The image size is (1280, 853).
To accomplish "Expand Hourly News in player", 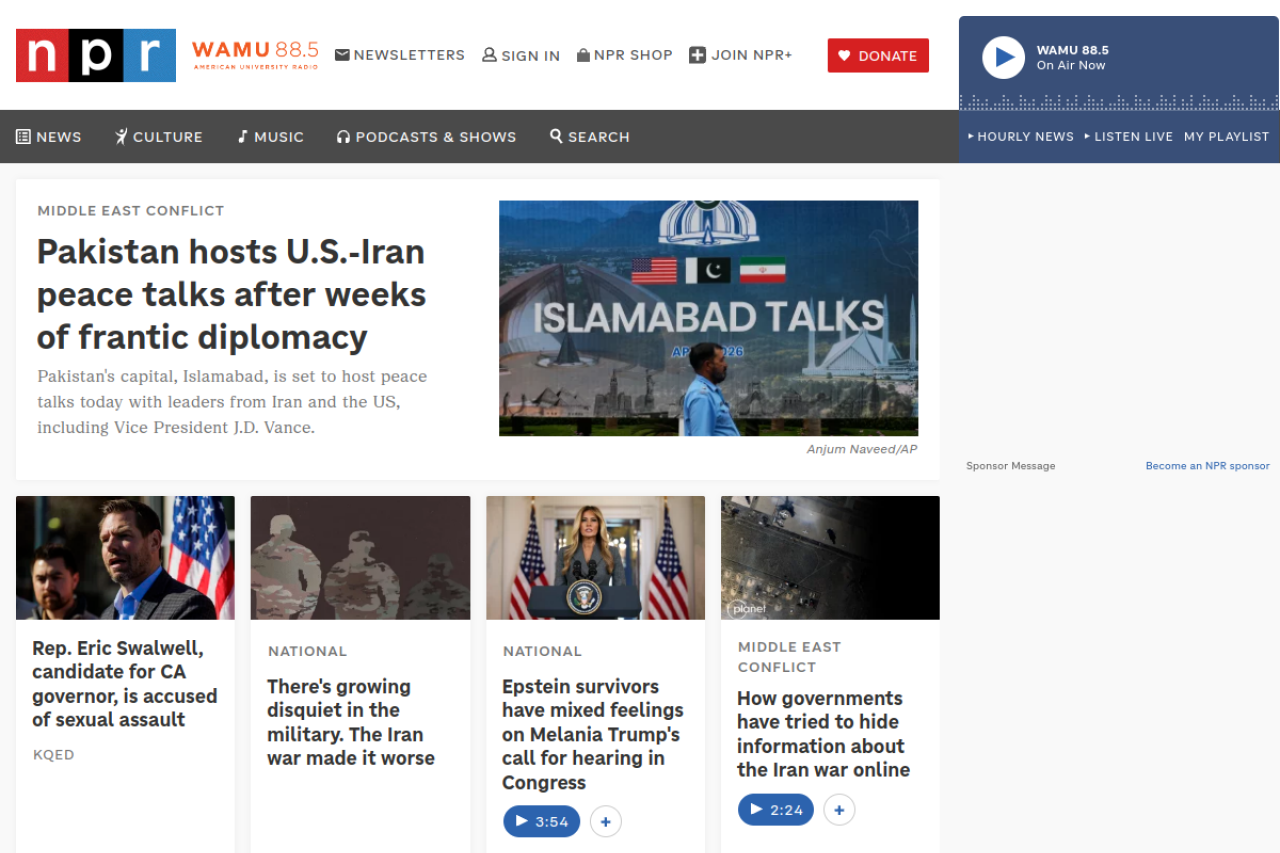I will click(1021, 137).
